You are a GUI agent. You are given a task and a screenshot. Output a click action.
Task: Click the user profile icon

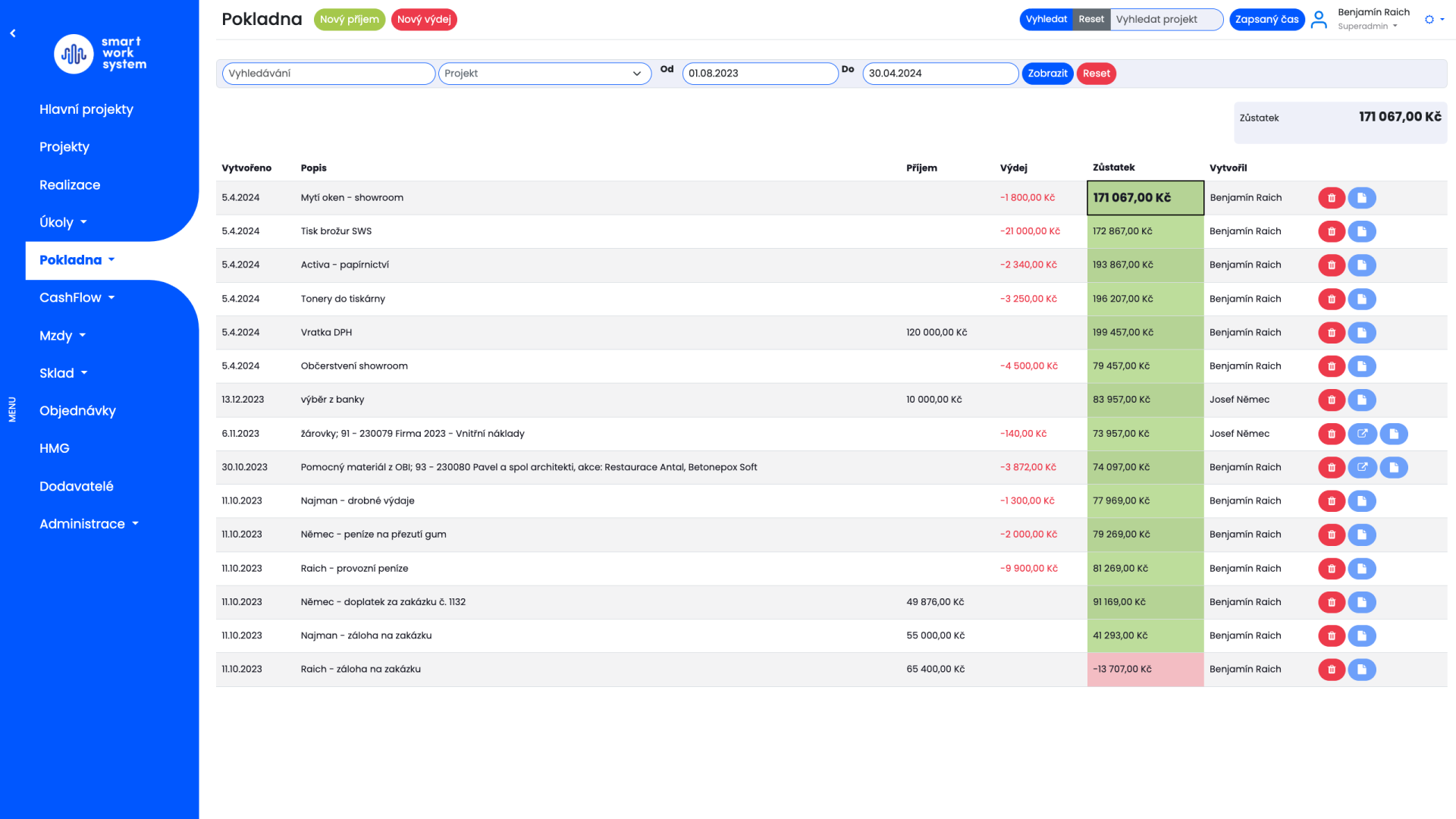1319,20
